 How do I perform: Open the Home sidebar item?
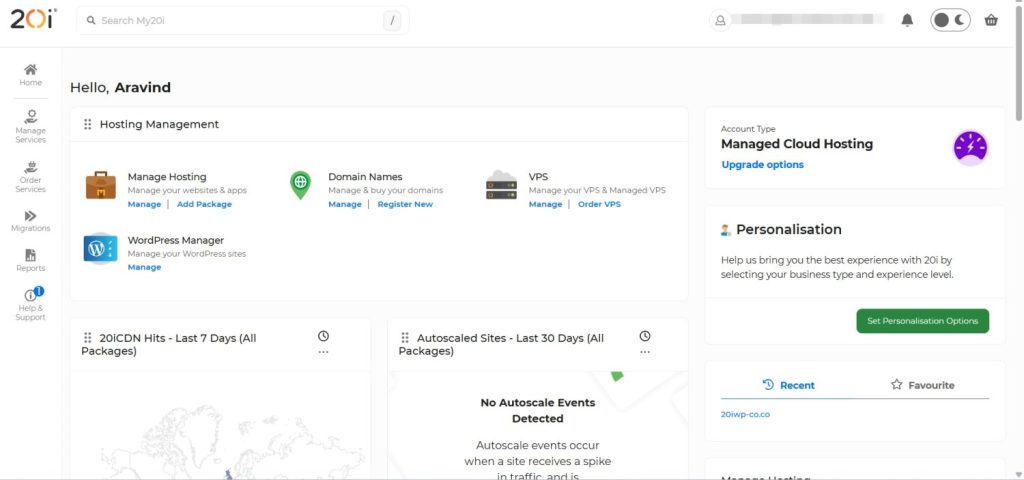(x=31, y=75)
